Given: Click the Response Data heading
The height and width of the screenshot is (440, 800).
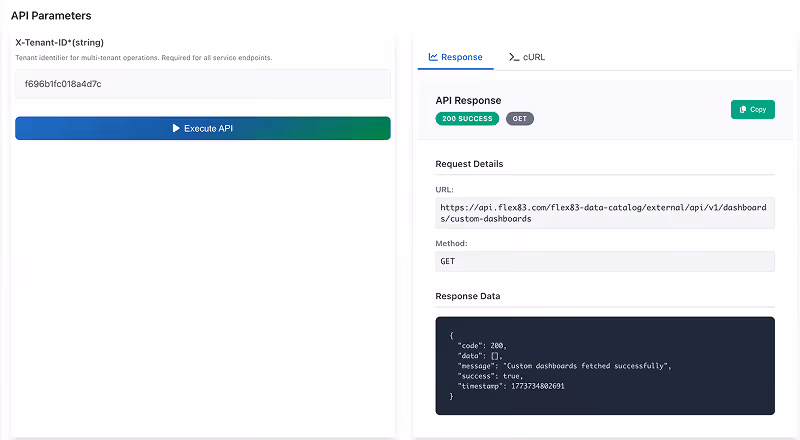Looking at the screenshot, I should (467, 296).
